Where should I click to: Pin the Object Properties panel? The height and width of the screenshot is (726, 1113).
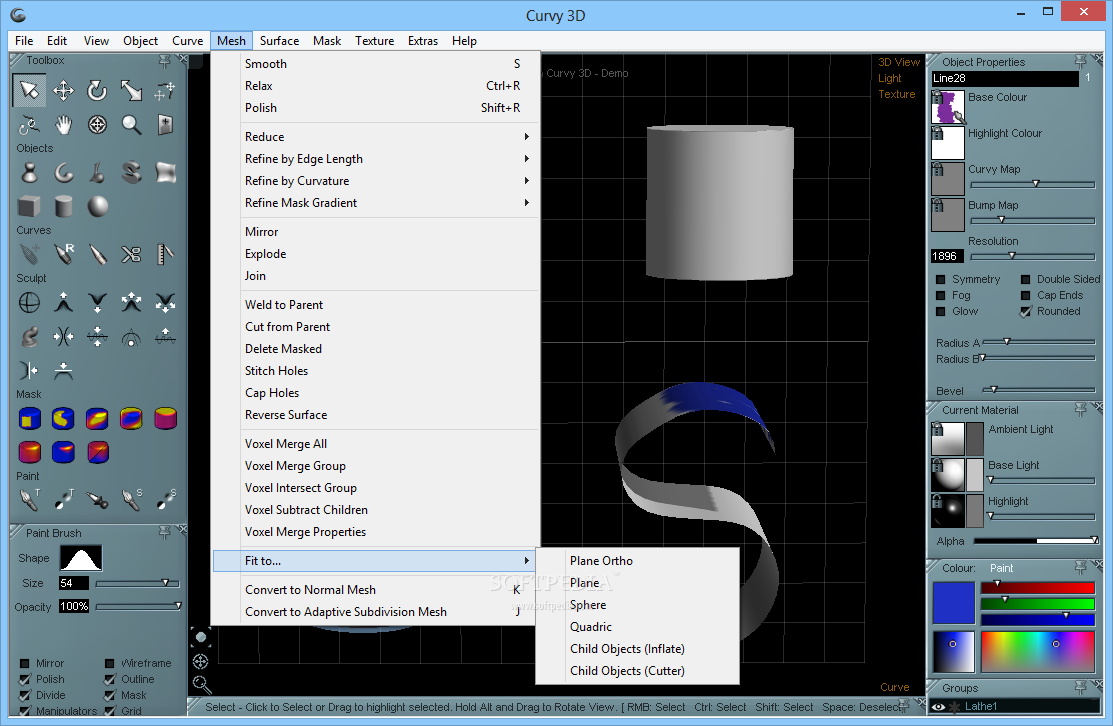[1080, 62]
